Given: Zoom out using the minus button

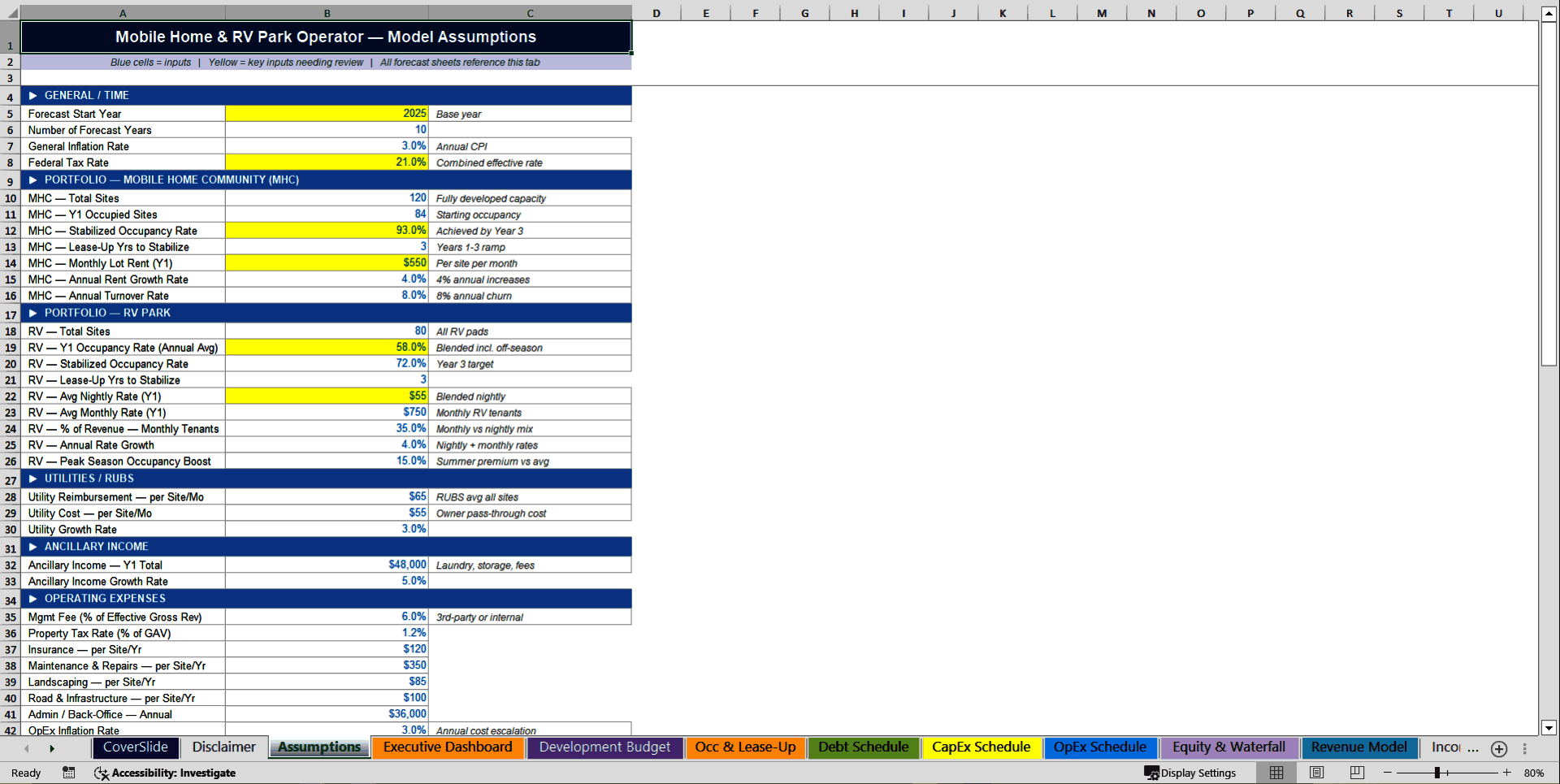Looking at the screenshot, I should click(x=1389, y=773).
